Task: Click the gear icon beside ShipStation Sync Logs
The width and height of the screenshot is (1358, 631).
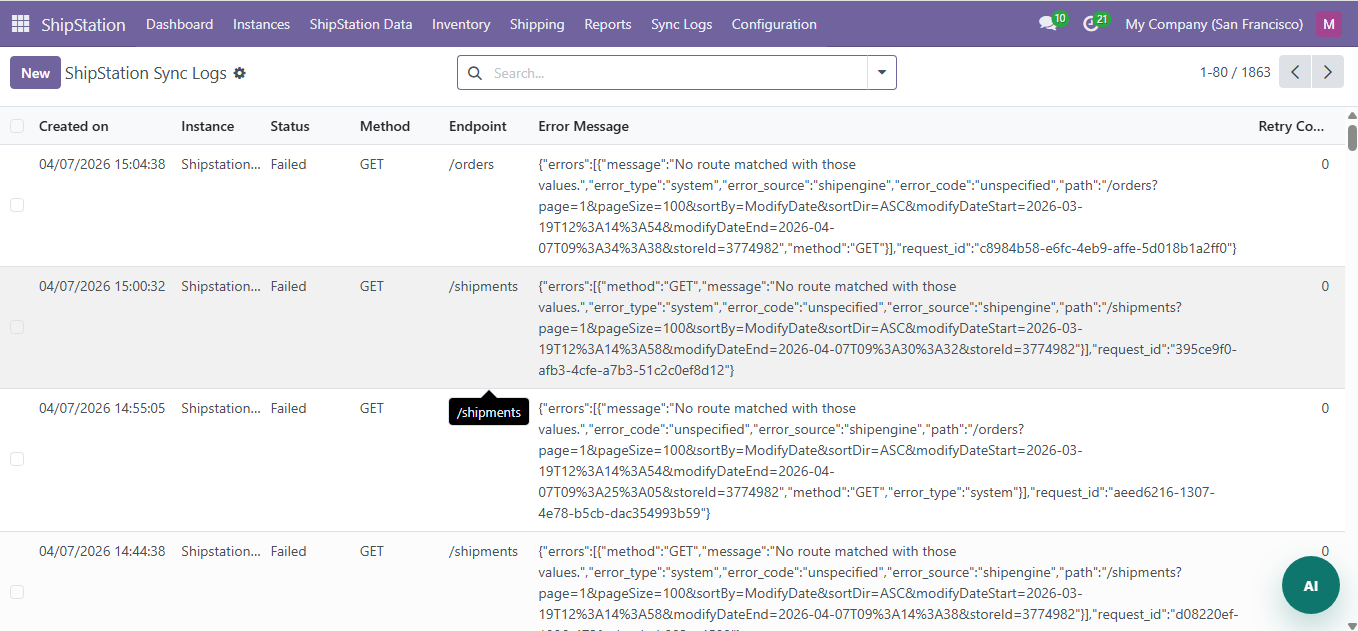Action: [239, 72]
